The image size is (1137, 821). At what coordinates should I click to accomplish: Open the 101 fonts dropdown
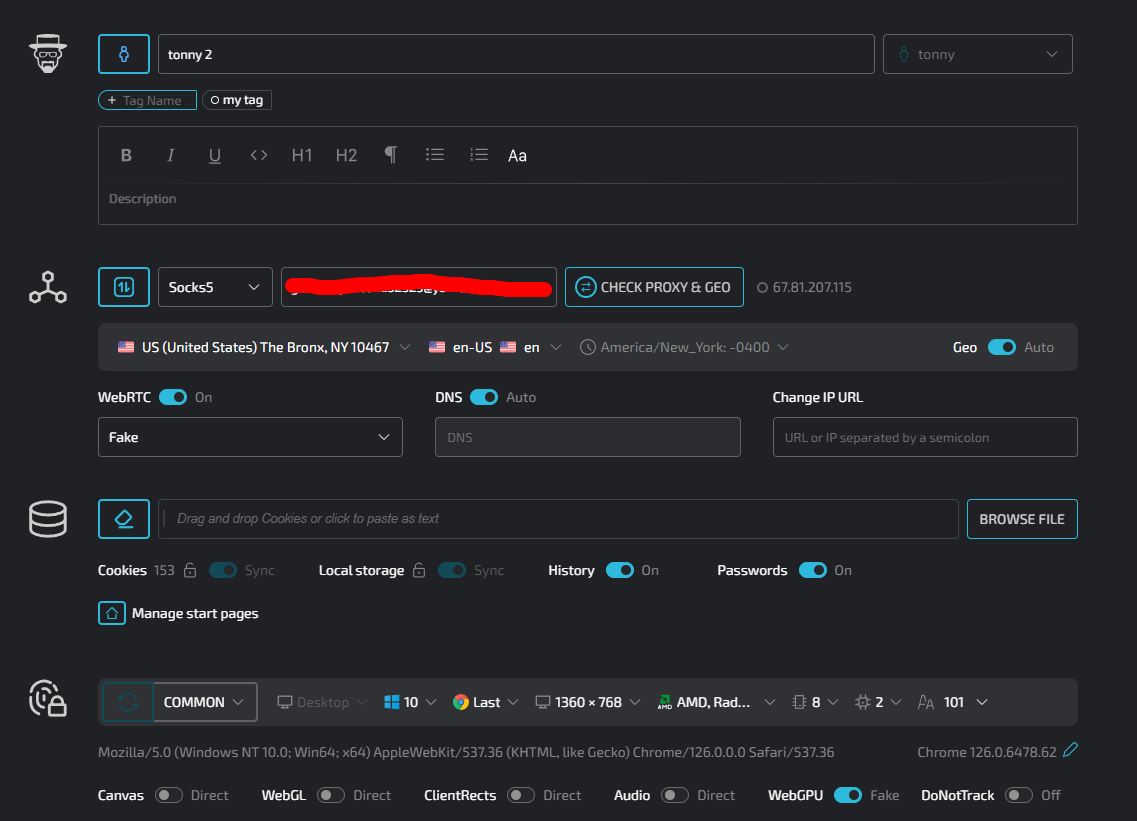tap(953, 702)
